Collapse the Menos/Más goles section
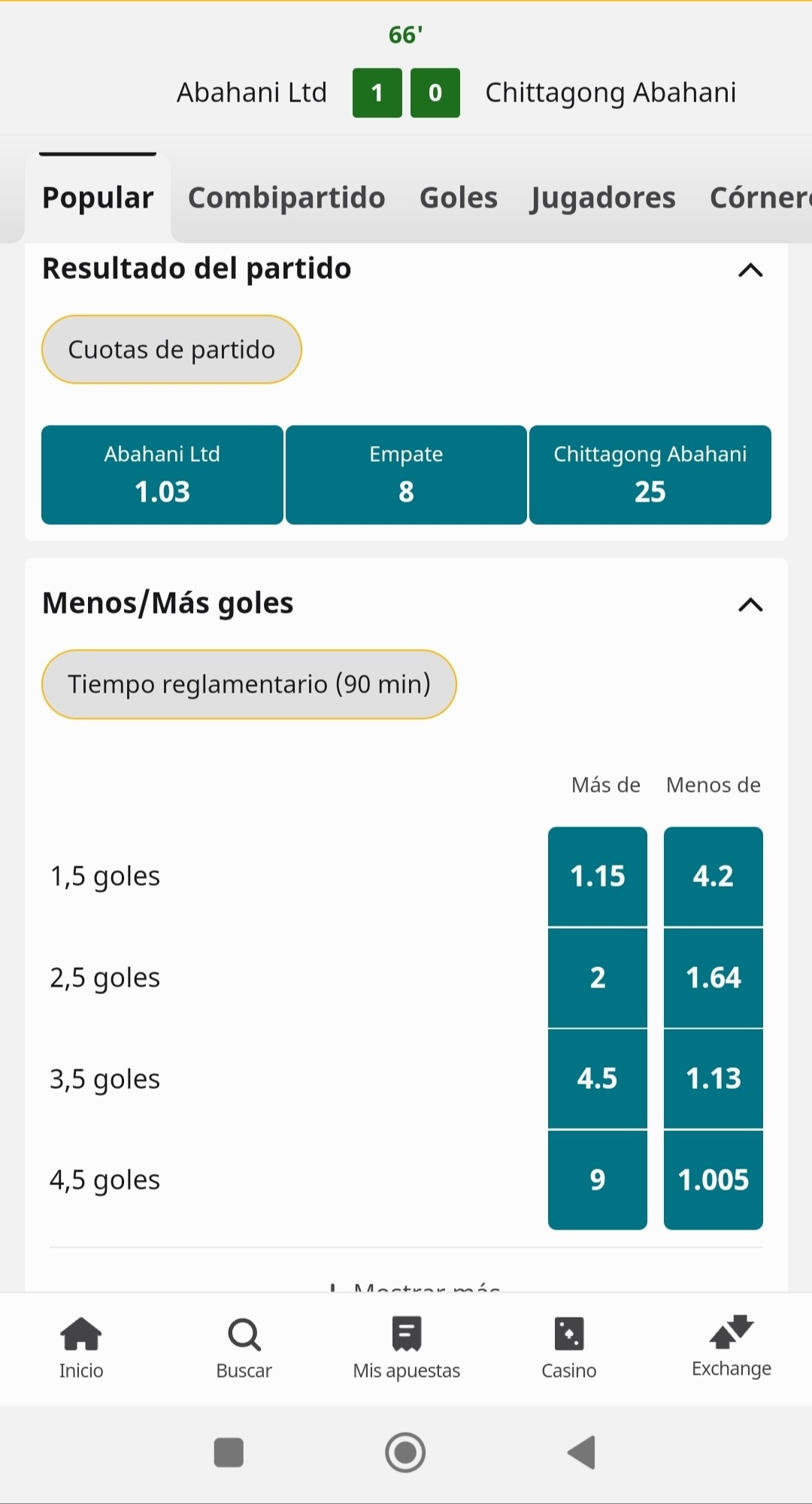812x1504 pixels. (x=750, y=605)
